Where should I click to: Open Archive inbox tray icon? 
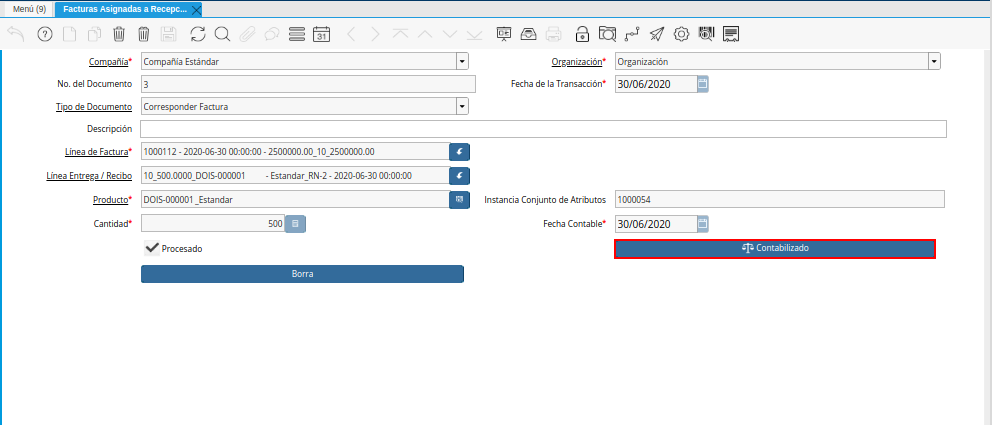tap(528, 34)
